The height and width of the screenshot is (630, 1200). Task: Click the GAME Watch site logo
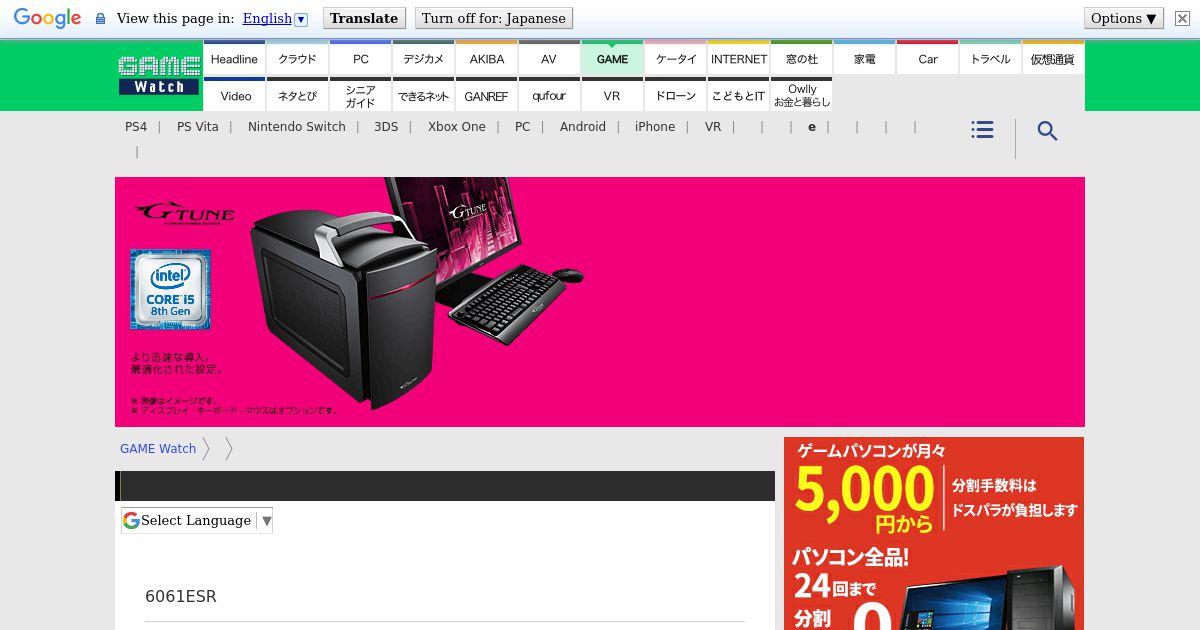coord(159,75)
